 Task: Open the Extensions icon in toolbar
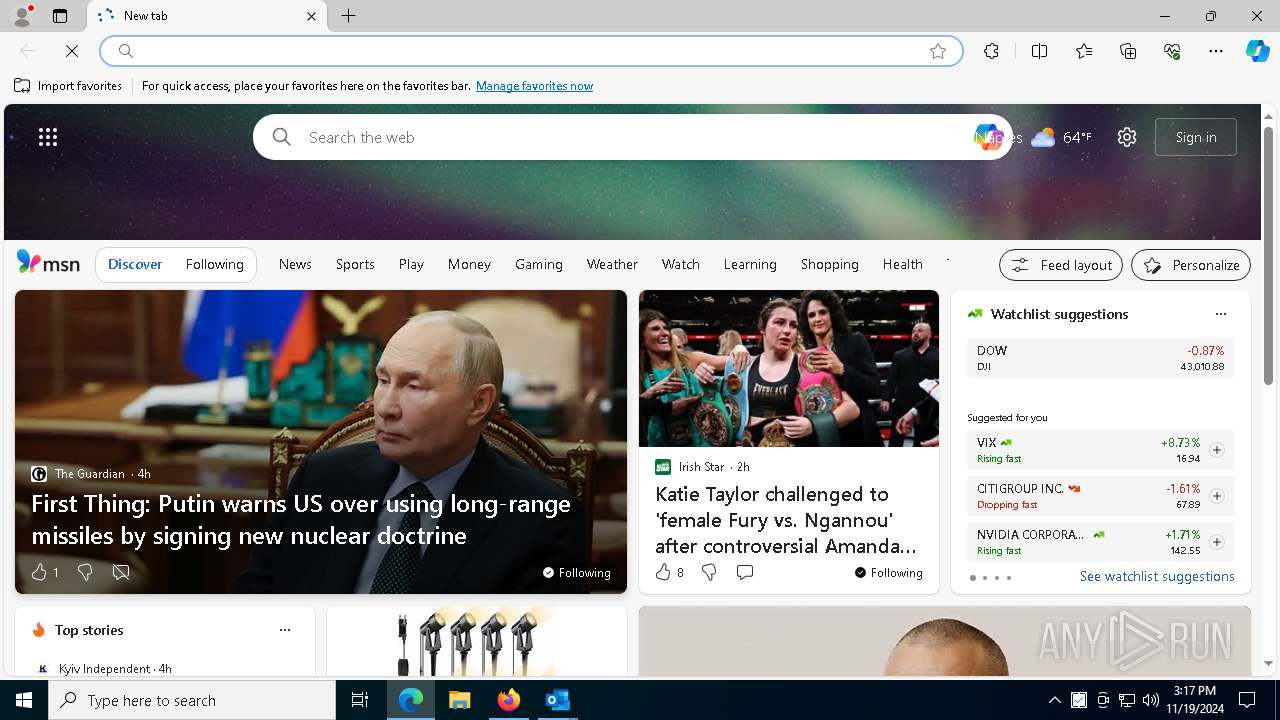991,51
